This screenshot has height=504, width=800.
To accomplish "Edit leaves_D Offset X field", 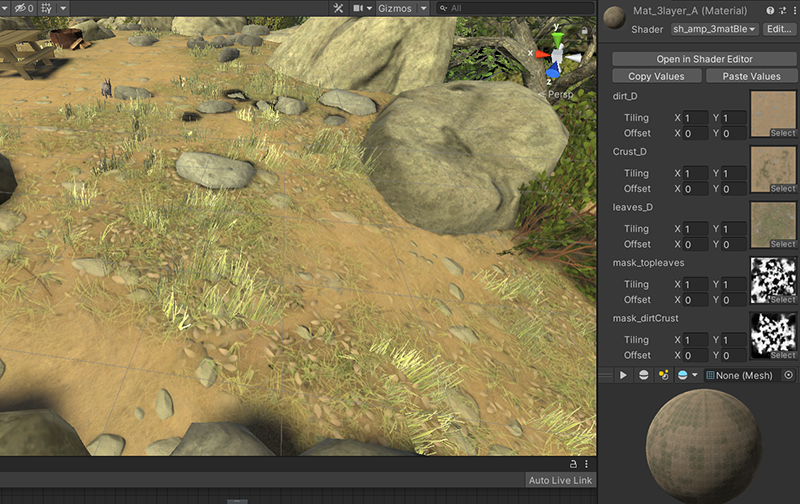I will [x=695, y=245].
